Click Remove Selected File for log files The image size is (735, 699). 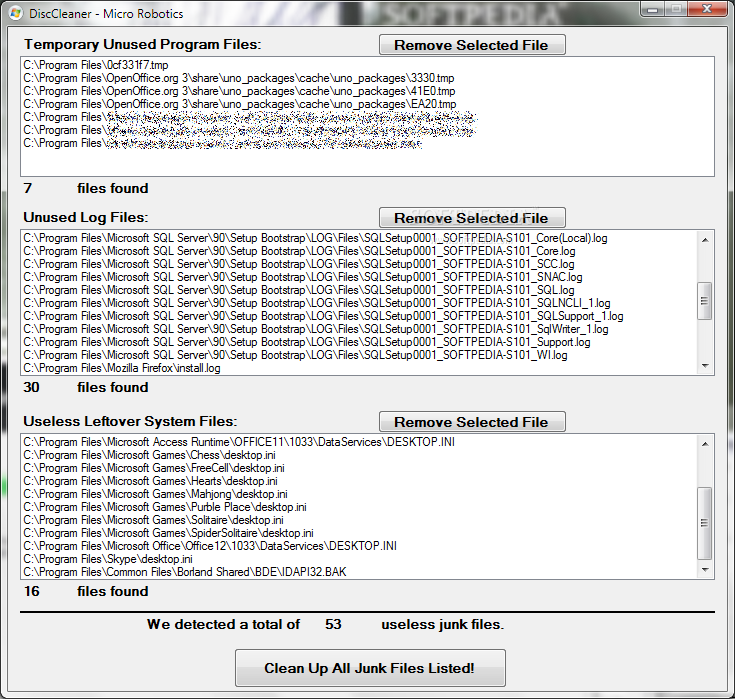[x=472, y=218]
